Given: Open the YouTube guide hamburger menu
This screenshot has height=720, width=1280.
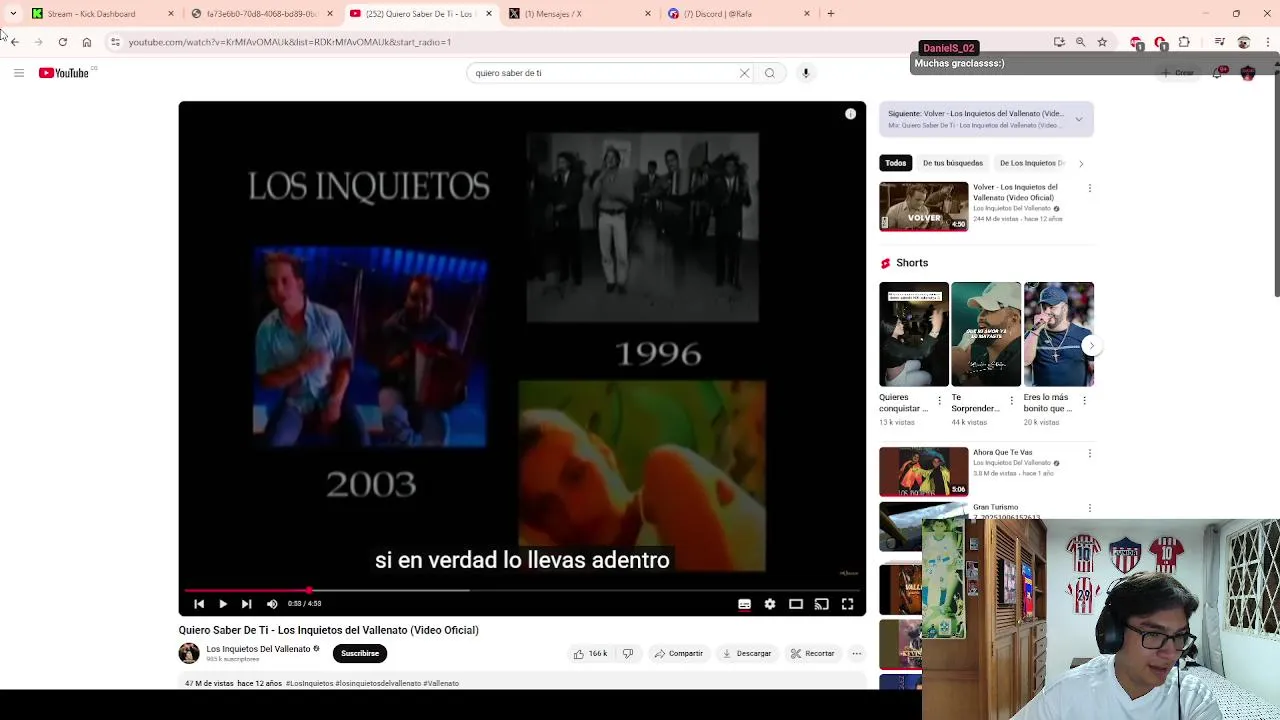Looking at the screenshot, I should (x=18, y=73).
